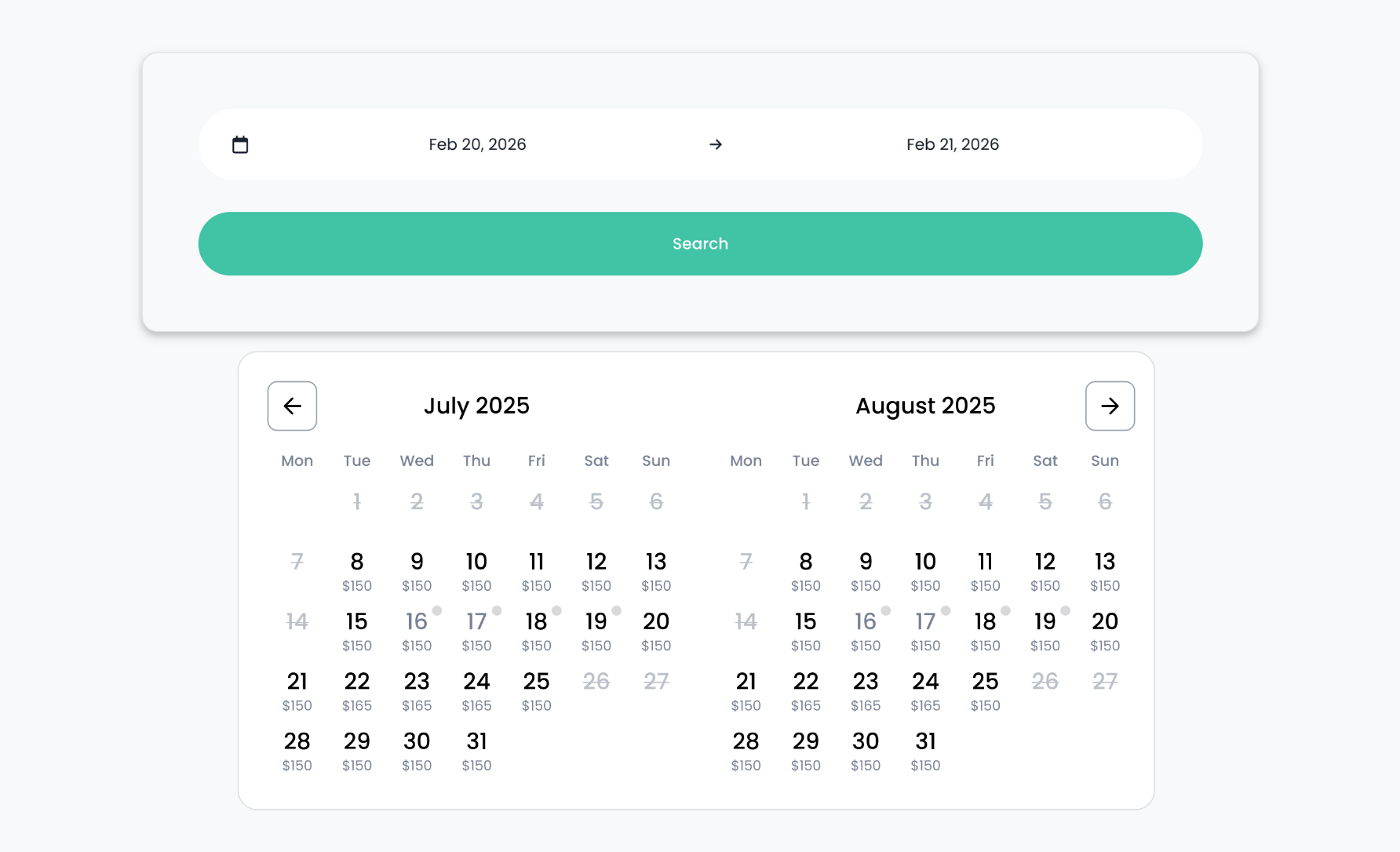
Task: Pick July 22 with $165 rate
Action: 357,691
